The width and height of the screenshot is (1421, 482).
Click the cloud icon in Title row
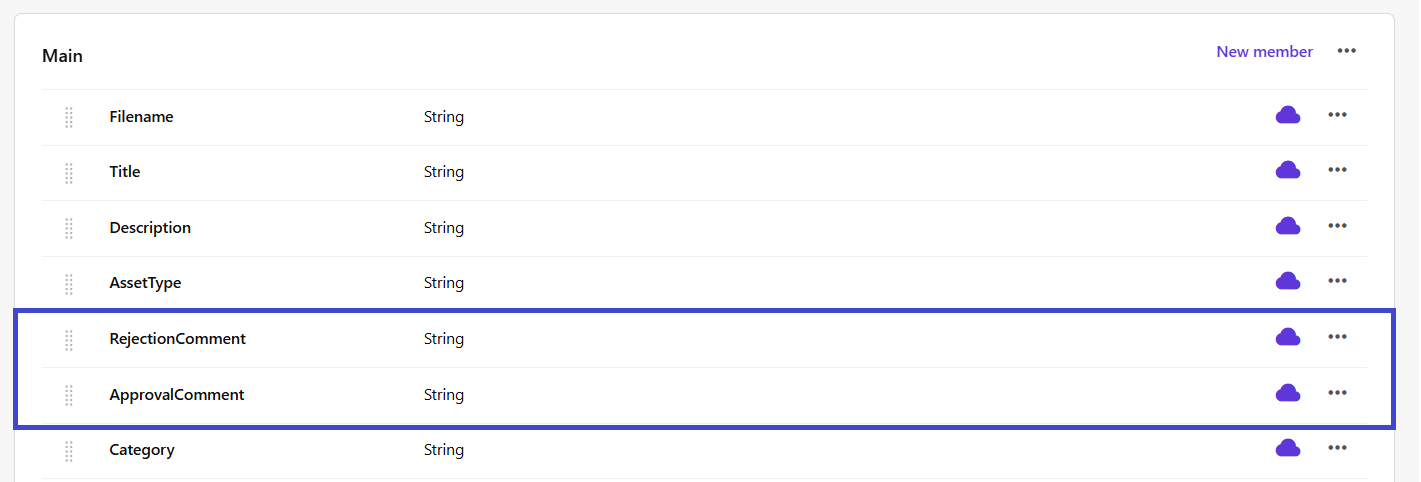pos(1287,171)
